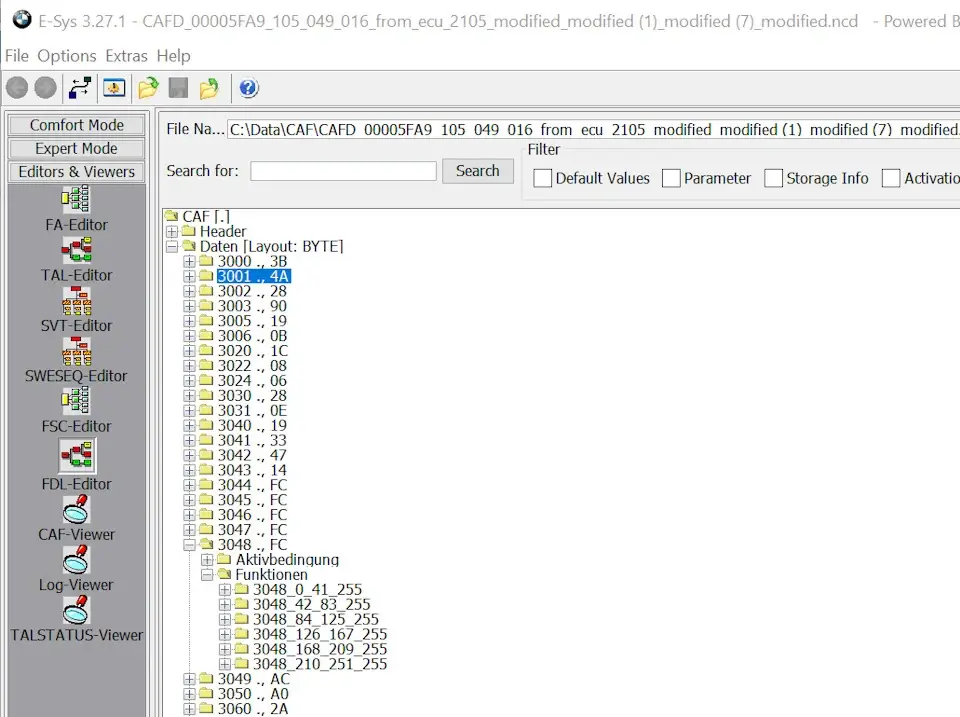Viewport: 960px width, 717px height.
Task: Click the back navigation arrow button
Action: coord(17,88)
